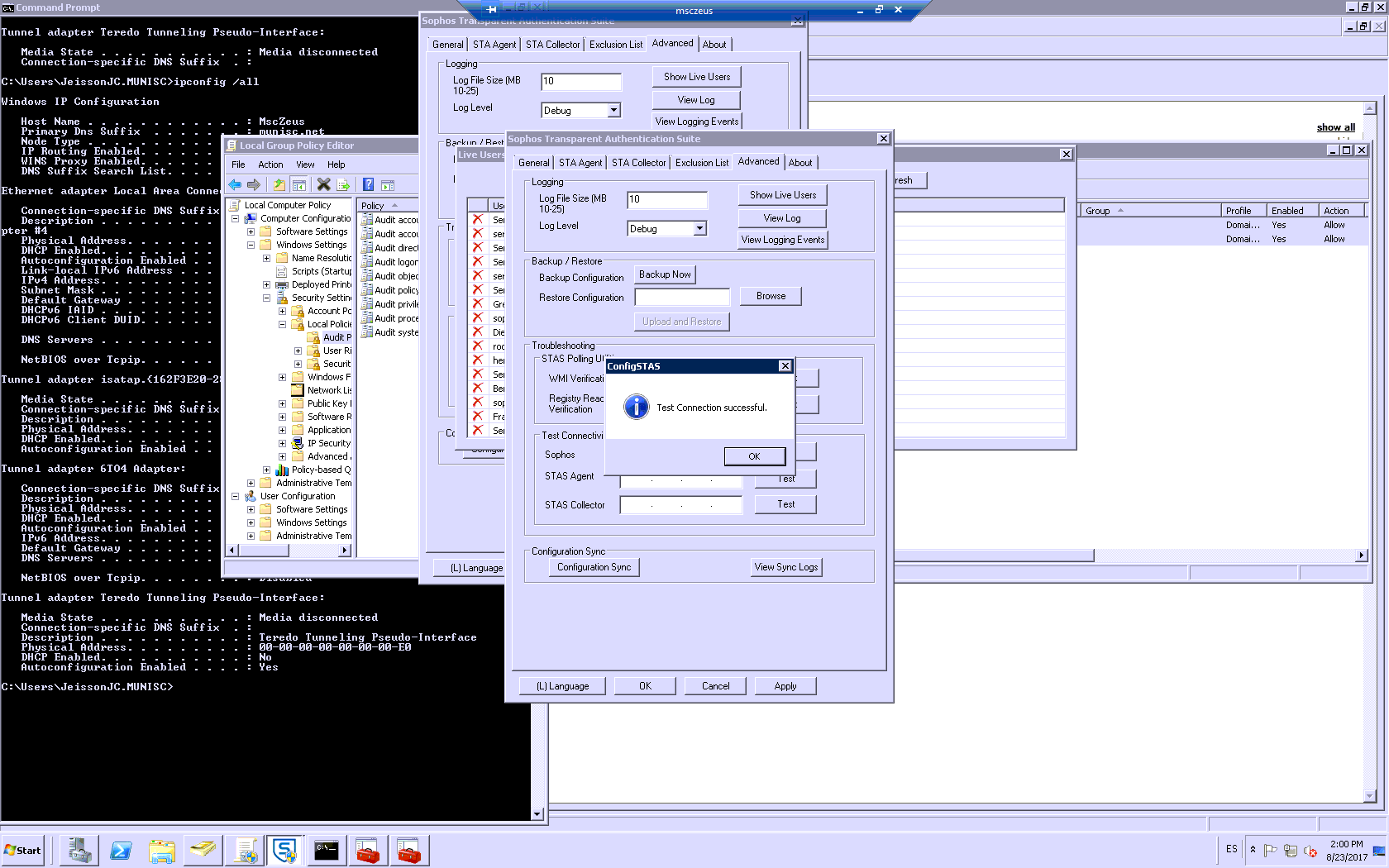Viewport: 1389px width, 868px height.
Task: Open the View menu in Group Policy Editor
Action: pyautogui.click(x=305, y=165)
